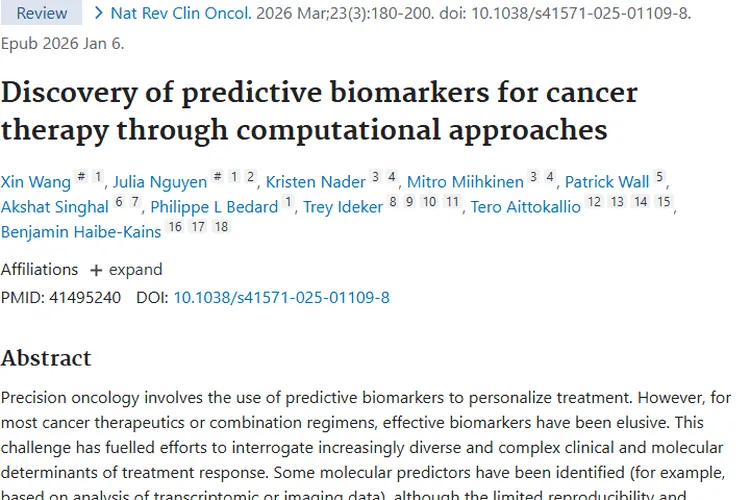Click author Mitro Miihkinen
The height and width of the screenshot is (500, 750).
(x=465, y=182)
